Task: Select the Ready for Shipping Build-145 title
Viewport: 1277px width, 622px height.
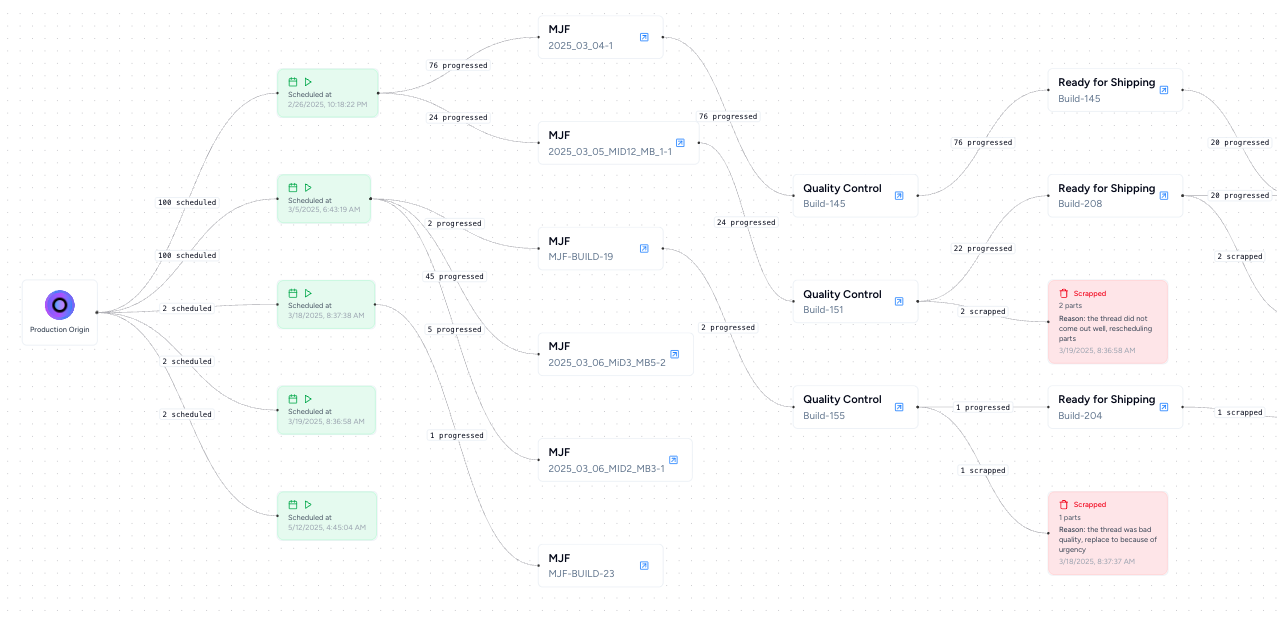Action: coord(1106,82)
